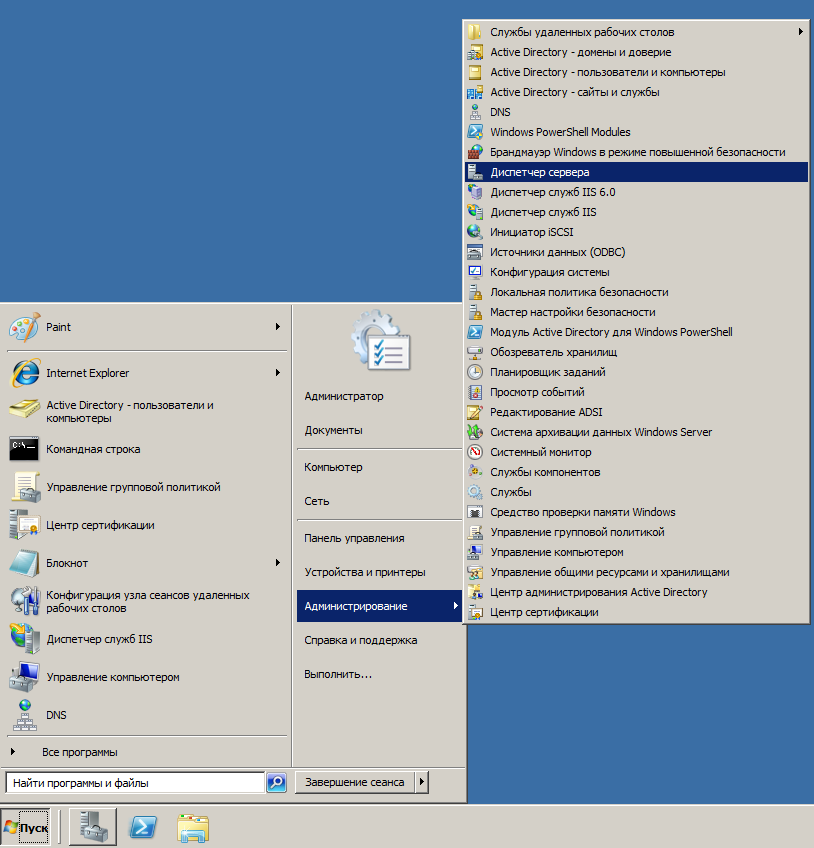Click Брандмауэр Windows firewall icon

click(475, 152)
